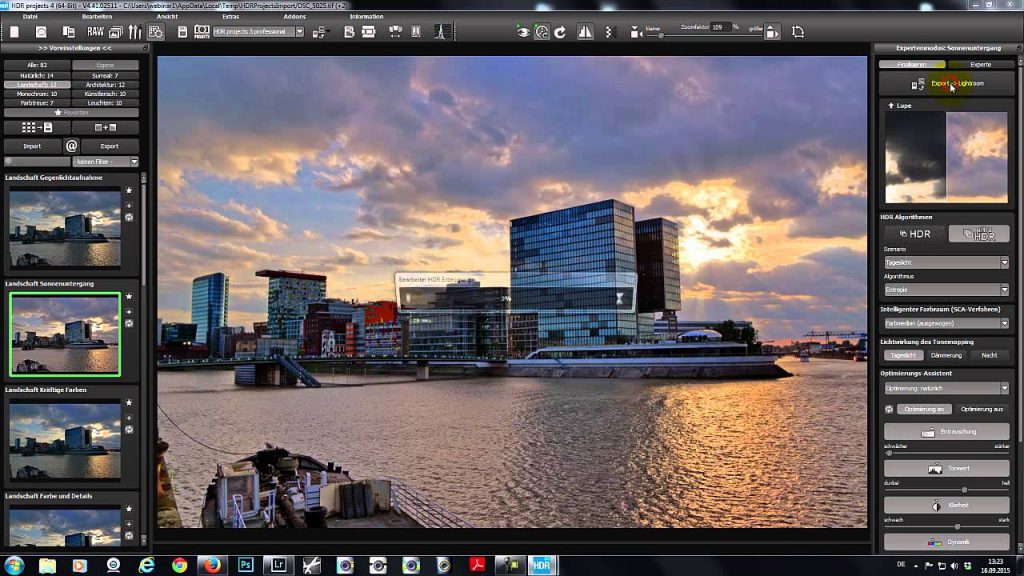Expand the Algorithmus Entropie dropdown
The height and width of the screenshot is (576, 1024).
[x=944, y=290]
